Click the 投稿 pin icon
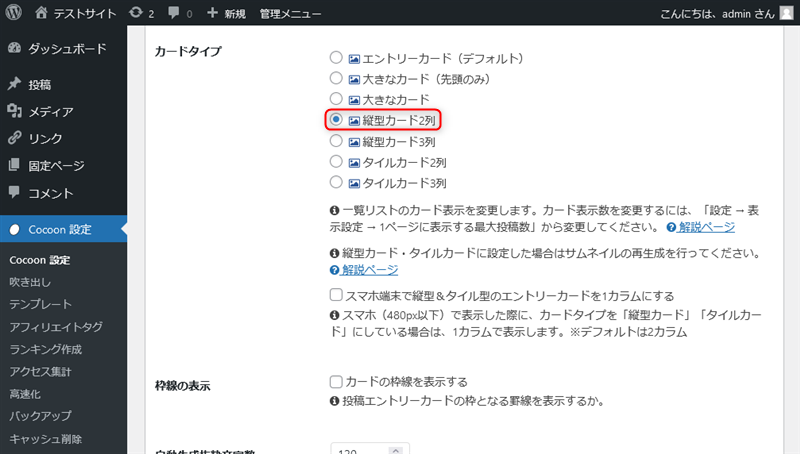This screenshot has height=454, width=800. 14,84
